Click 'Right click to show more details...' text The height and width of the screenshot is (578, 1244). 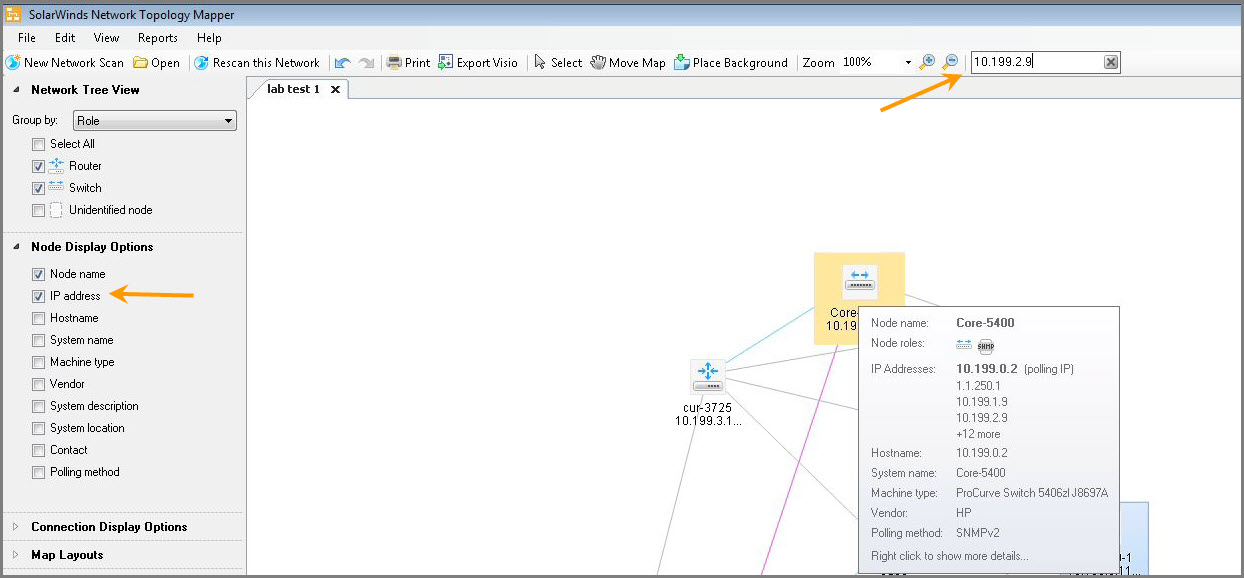coord(949,556)
